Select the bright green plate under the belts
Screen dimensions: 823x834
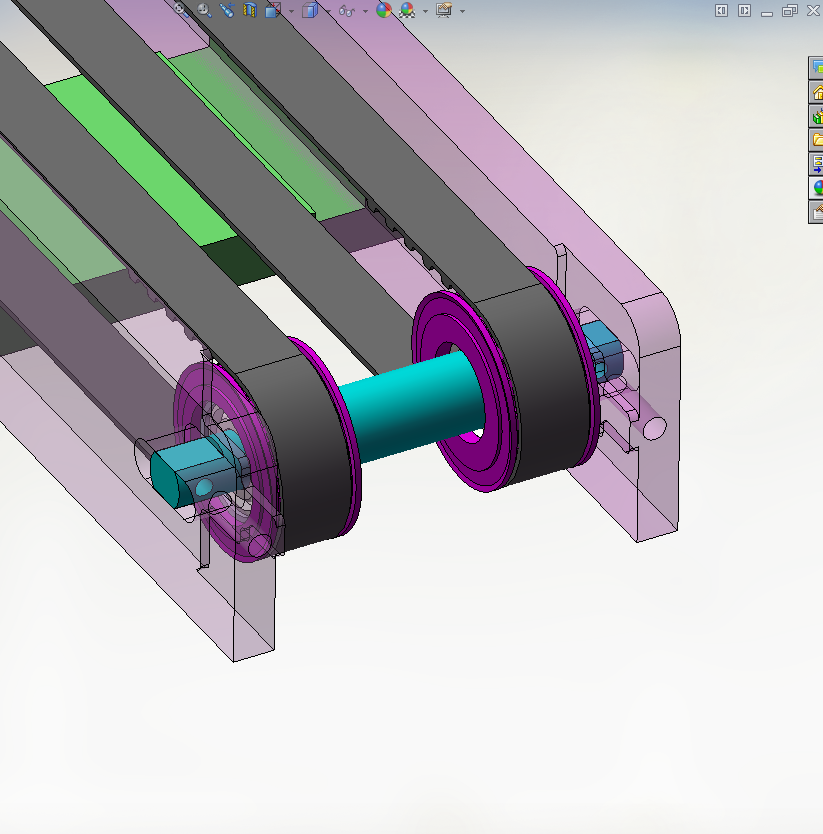(x=141, y=162)
